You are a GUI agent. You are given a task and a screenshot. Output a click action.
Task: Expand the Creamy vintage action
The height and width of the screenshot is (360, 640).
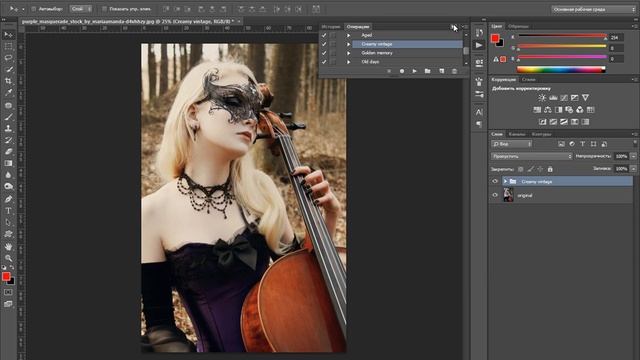pyautogui.click(x=349, y=44)
